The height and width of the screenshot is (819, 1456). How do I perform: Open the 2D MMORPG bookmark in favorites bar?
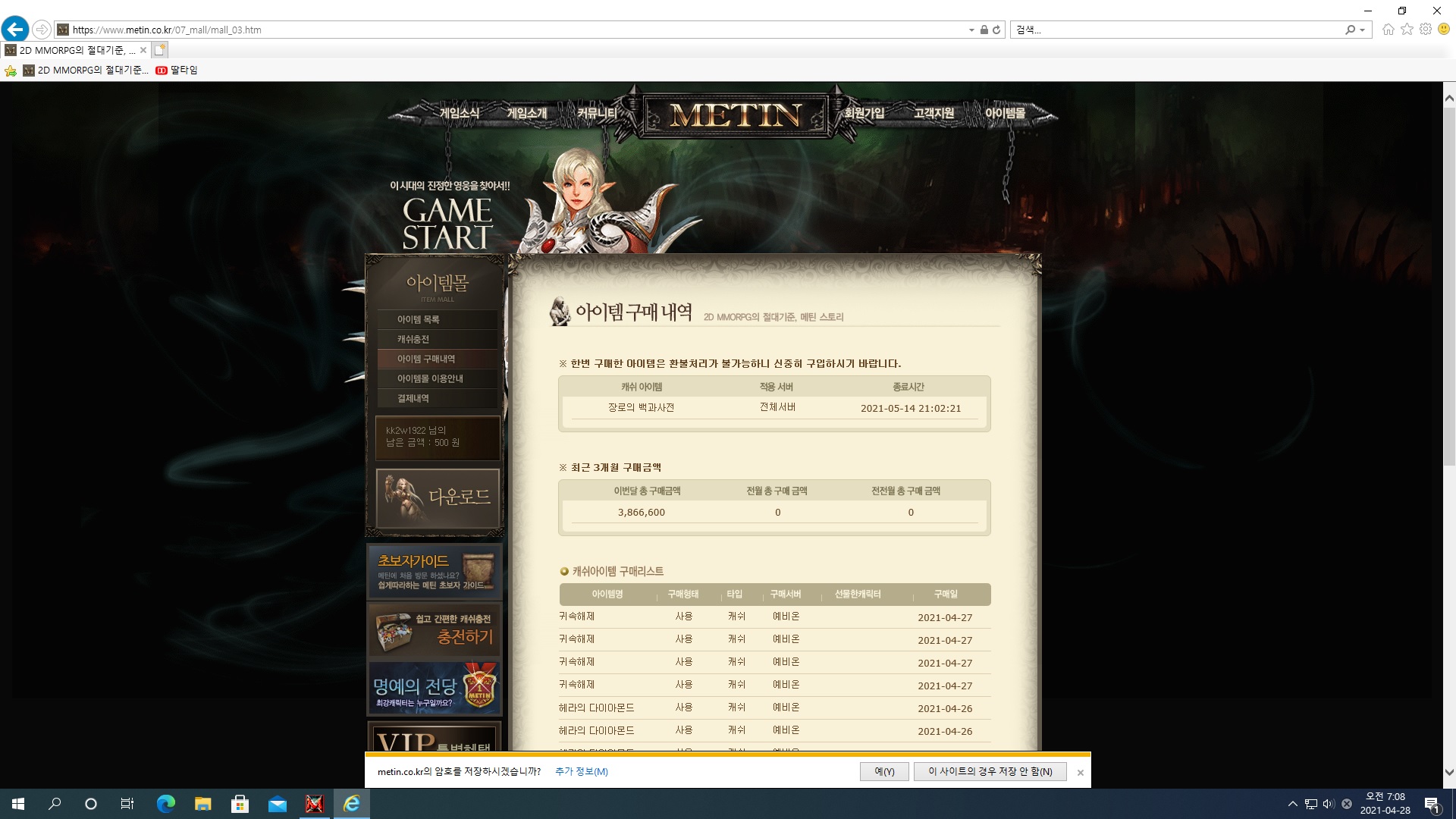(x=86, y=71)
